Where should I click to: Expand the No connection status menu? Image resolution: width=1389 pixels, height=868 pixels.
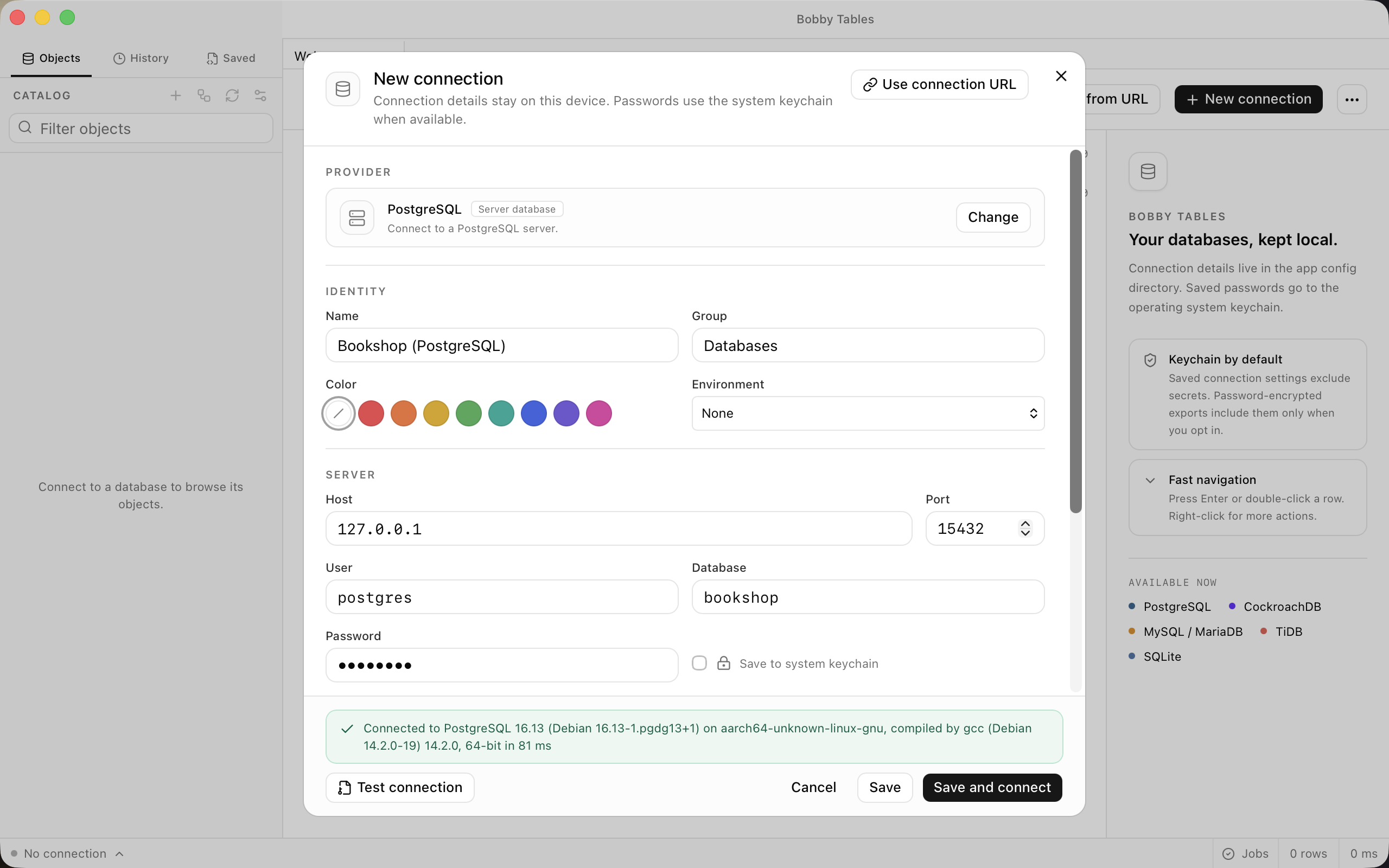coord(67,854)
